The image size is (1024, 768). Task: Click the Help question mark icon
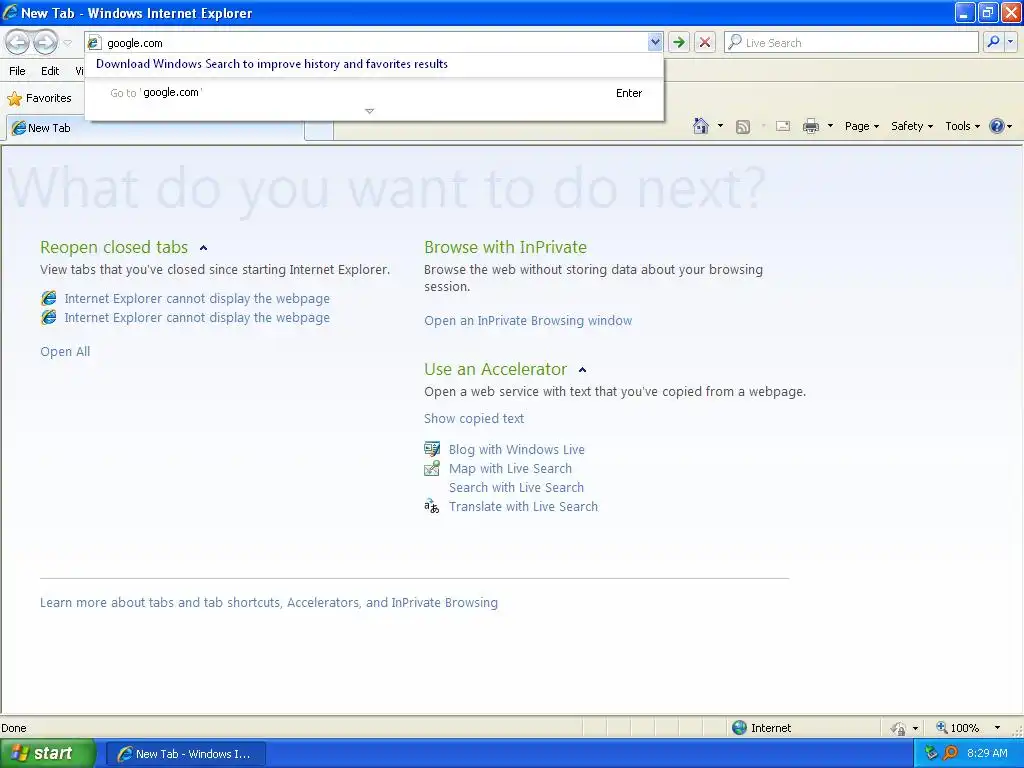coord(997,126)
